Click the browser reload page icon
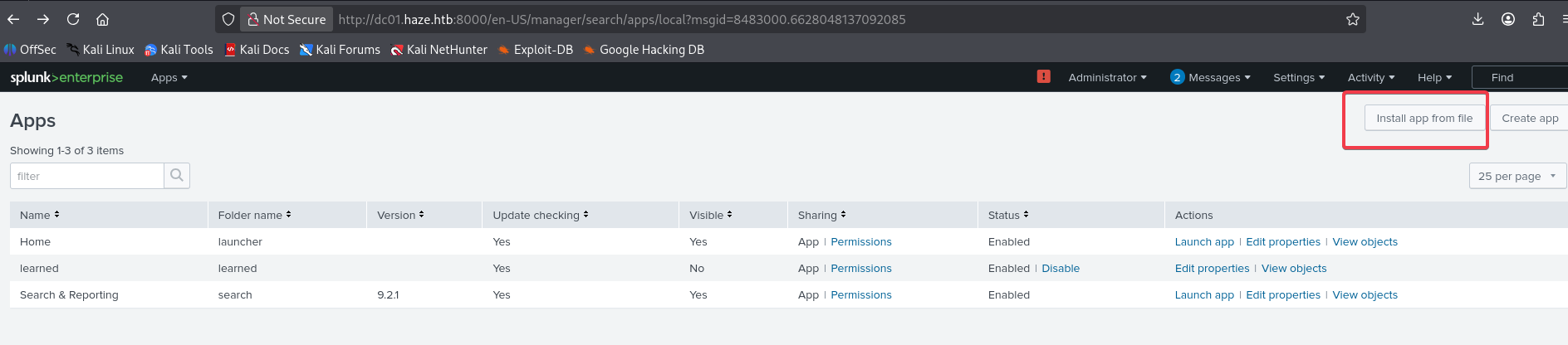The height and width of the screenshot is (345, 1568). [73, 19]
